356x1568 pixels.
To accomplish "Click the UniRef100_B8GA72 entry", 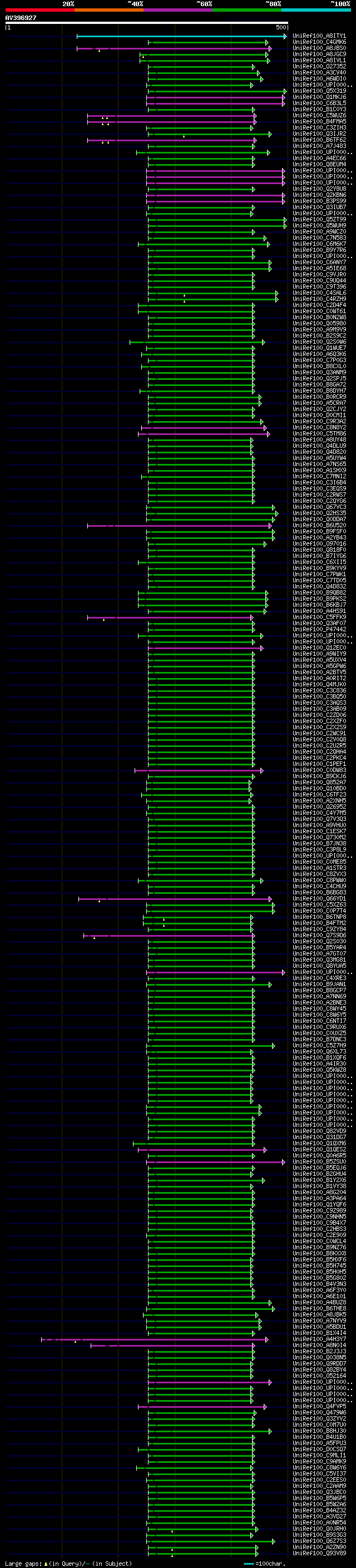I will tap(319, 385).
